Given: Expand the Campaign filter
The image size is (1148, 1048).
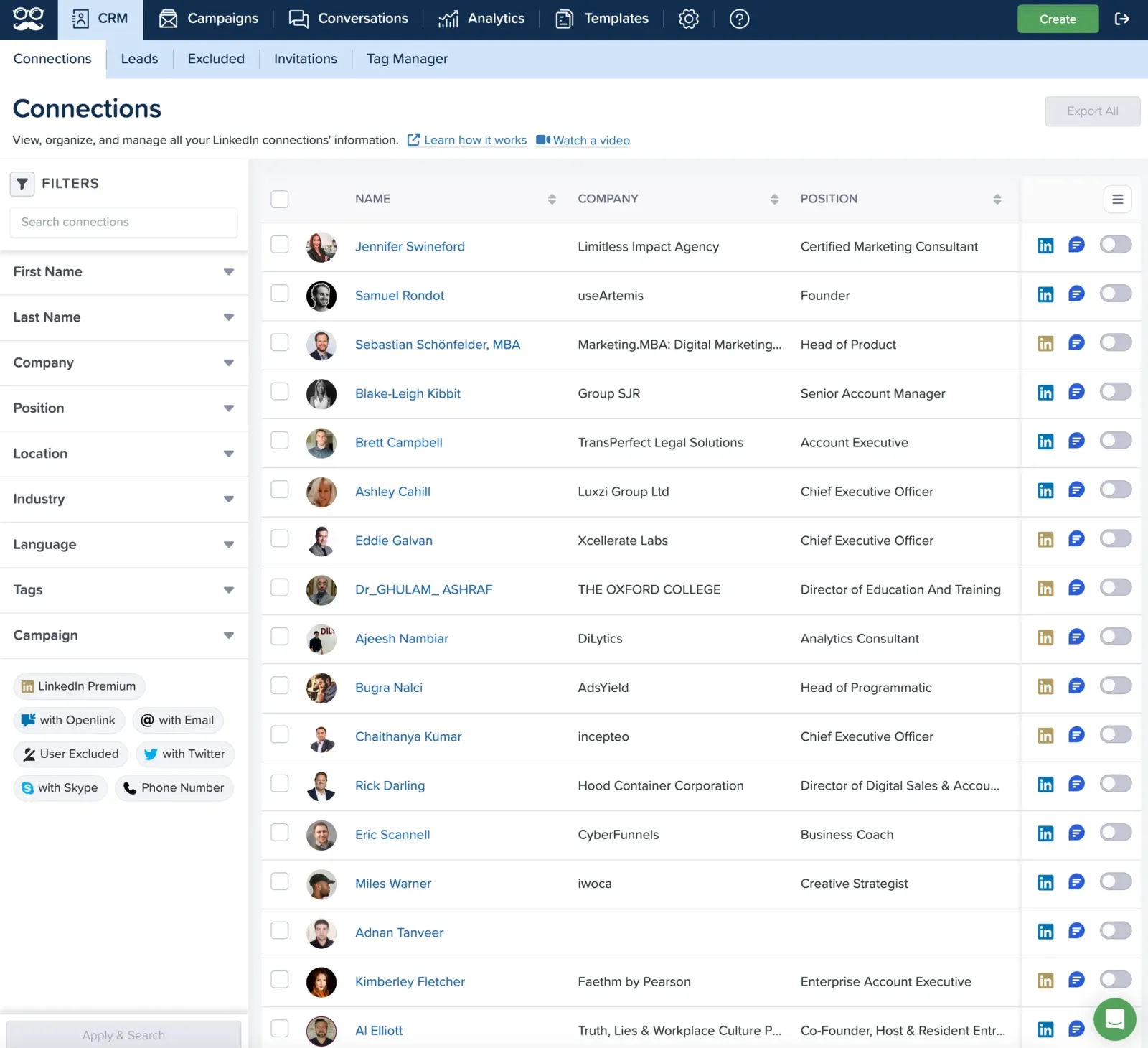Looking at the screenshot, I should click(123, 635).
